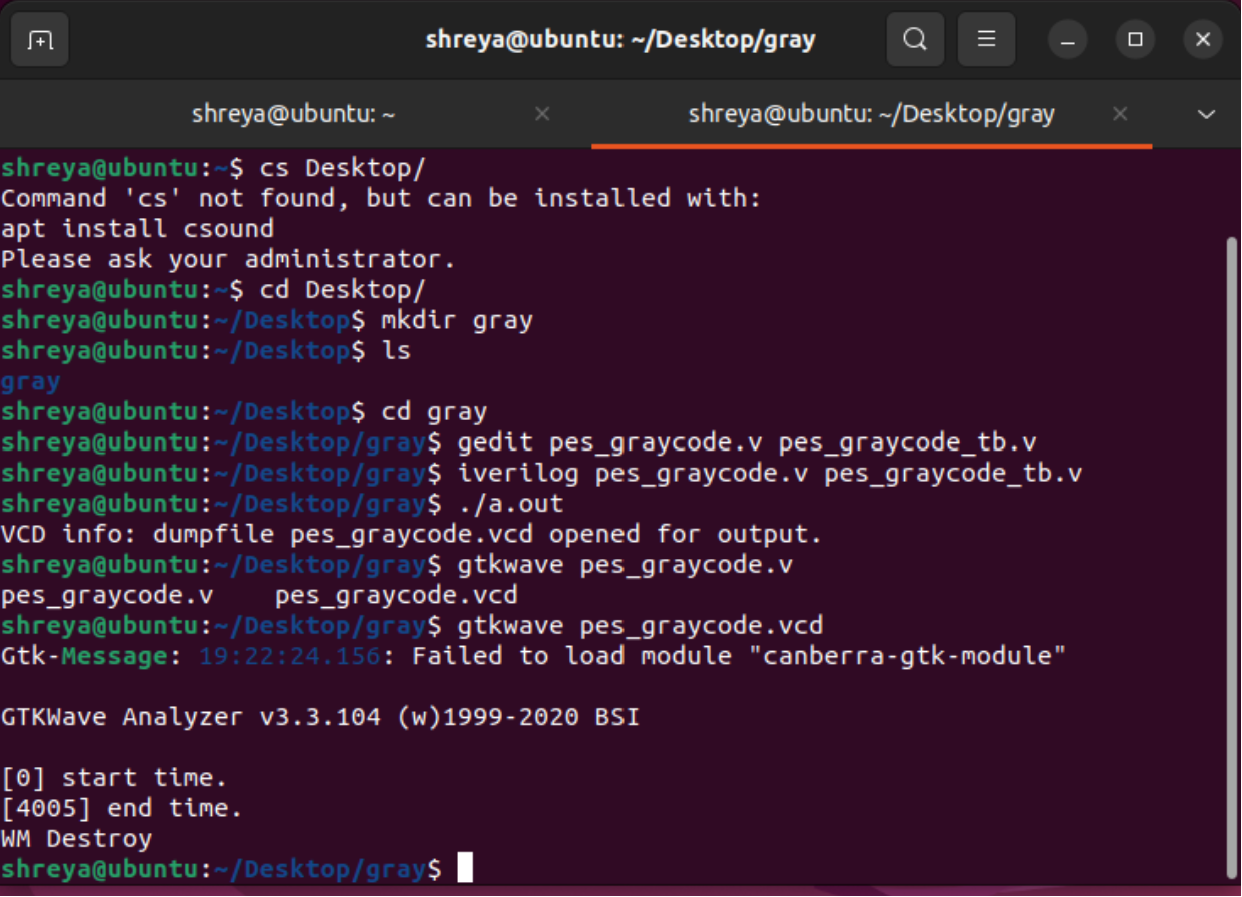The image size is (1242, 897).
Task: Click 'gtkwave pes_graycode.vcd' command
Action: [640, 625]
